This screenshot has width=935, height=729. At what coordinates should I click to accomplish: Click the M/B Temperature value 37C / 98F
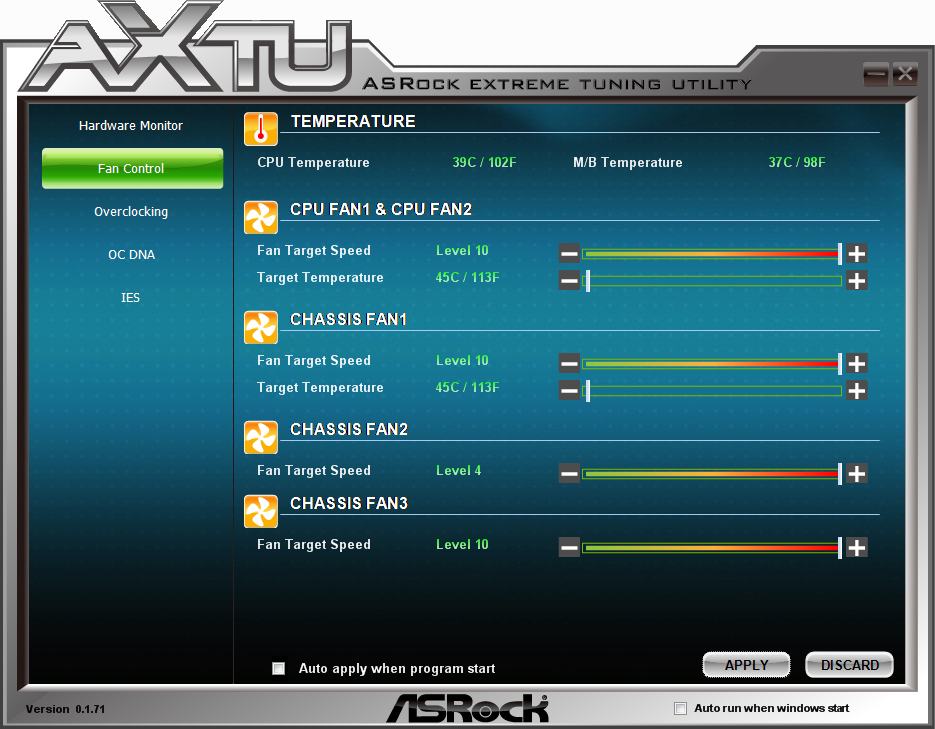(x=797, y=162)
